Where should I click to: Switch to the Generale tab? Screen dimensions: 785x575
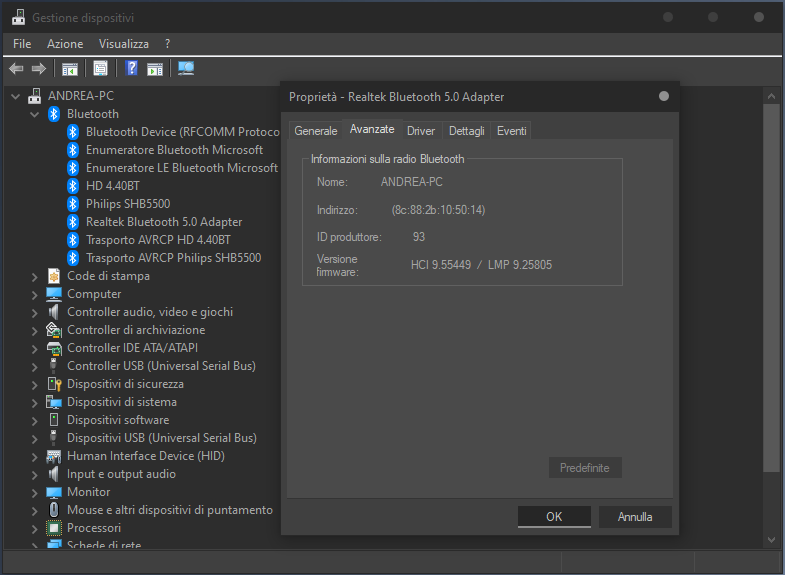pos(316,131)
